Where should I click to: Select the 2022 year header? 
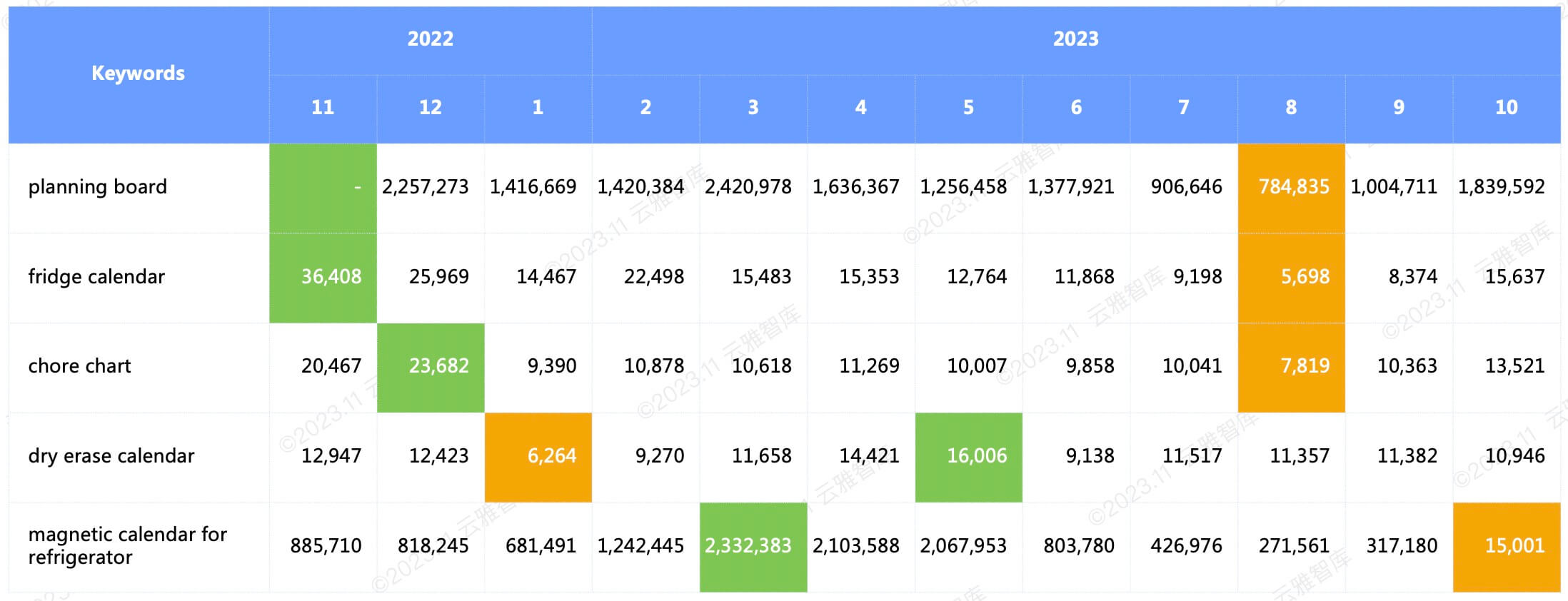pyautogui.click(x=430, y=39)
